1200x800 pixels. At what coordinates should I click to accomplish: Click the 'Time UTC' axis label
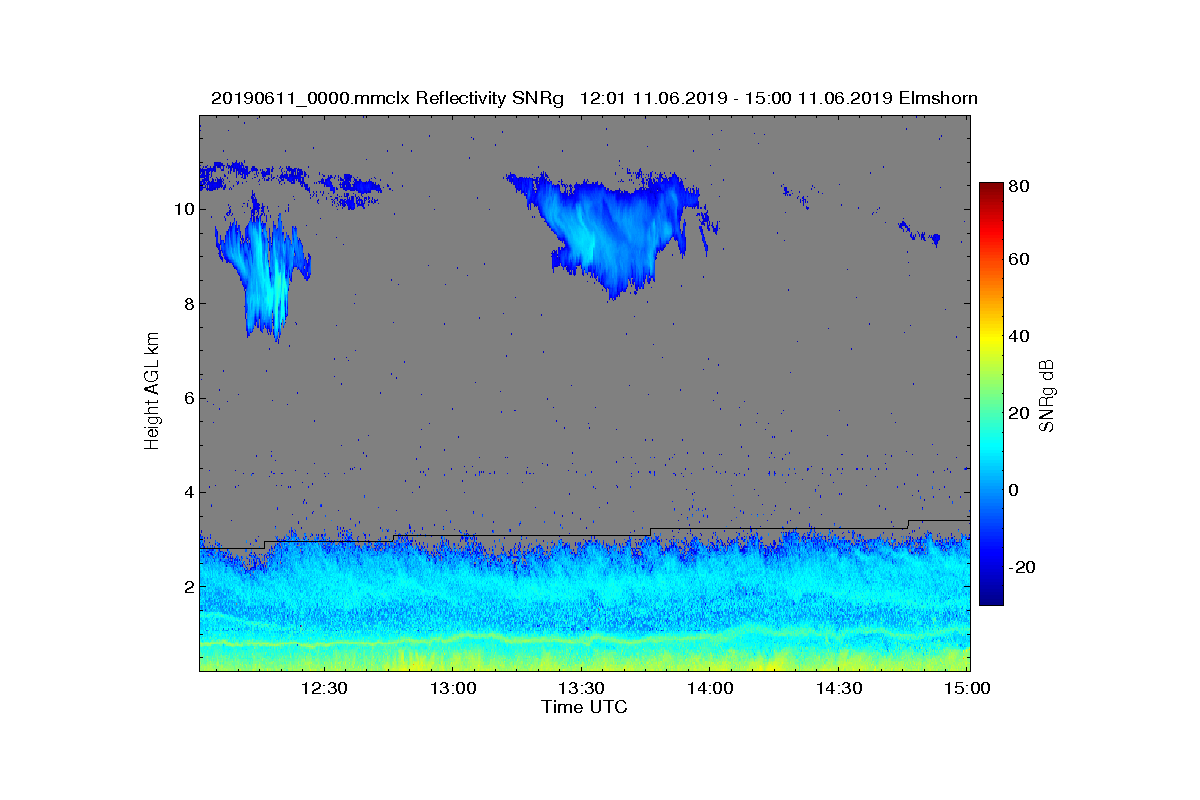pos(584,708)
